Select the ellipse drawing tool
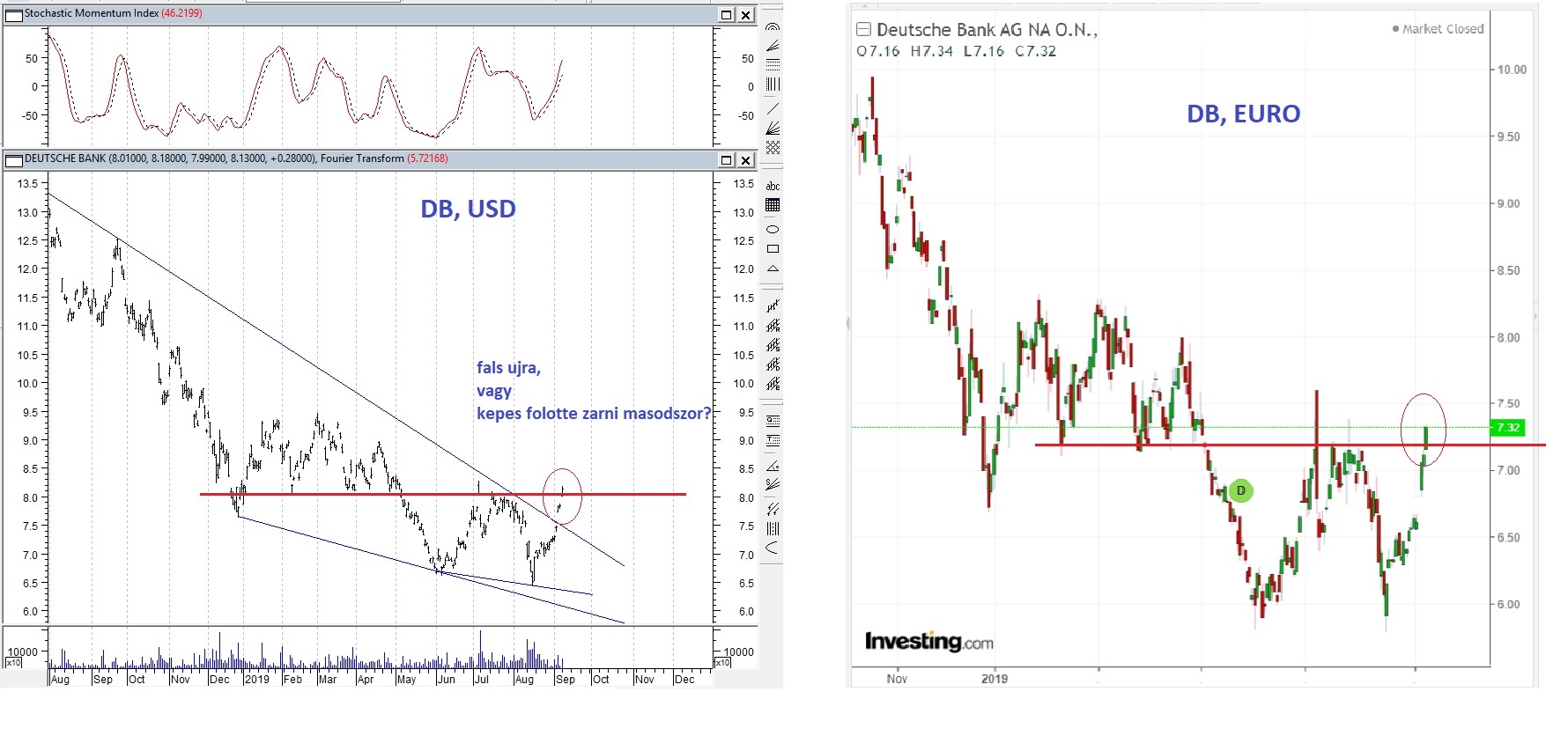This screenshot has height=736, width=1568. [773, 229]
